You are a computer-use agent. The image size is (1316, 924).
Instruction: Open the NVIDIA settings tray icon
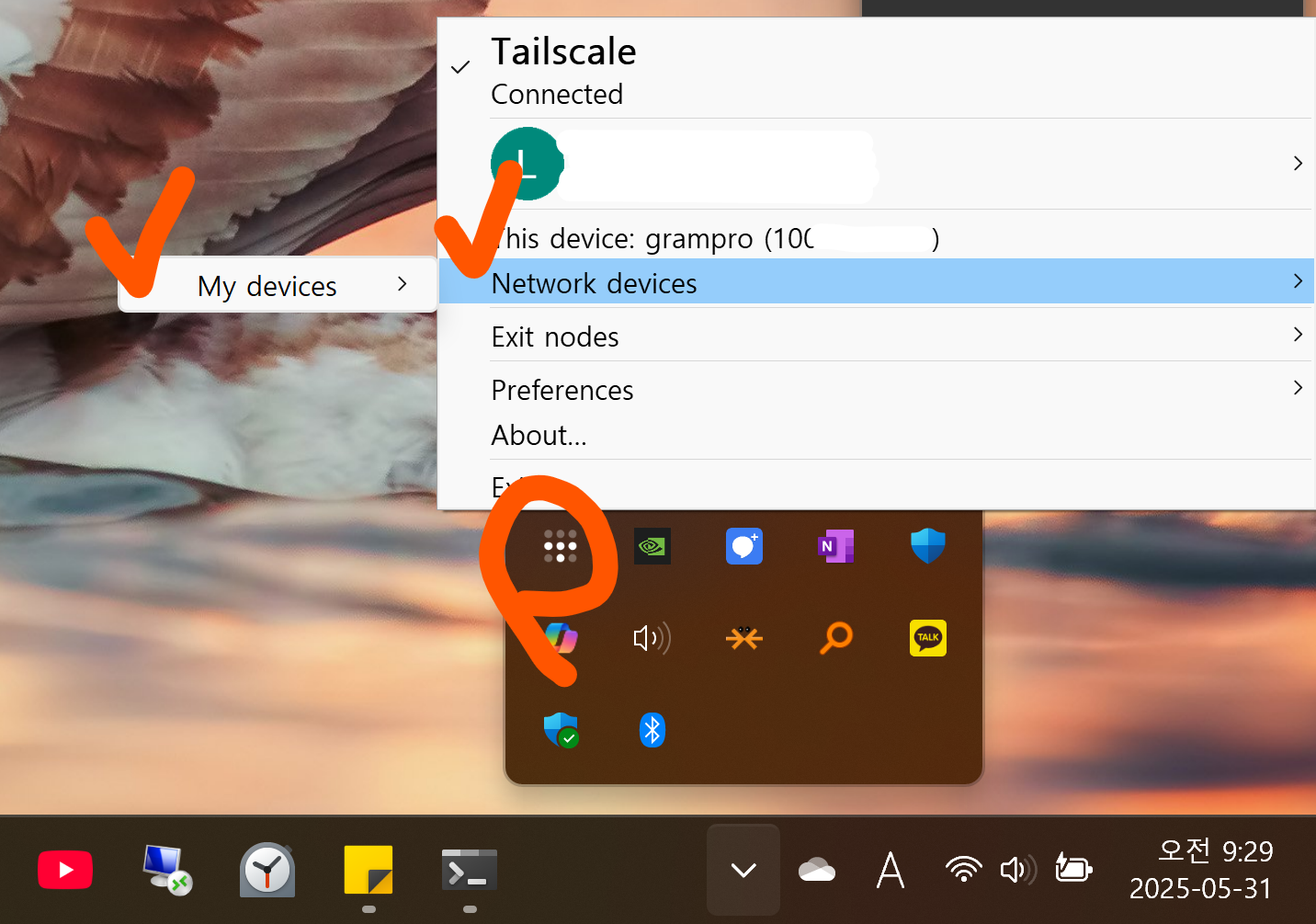[x=652, y=545]
